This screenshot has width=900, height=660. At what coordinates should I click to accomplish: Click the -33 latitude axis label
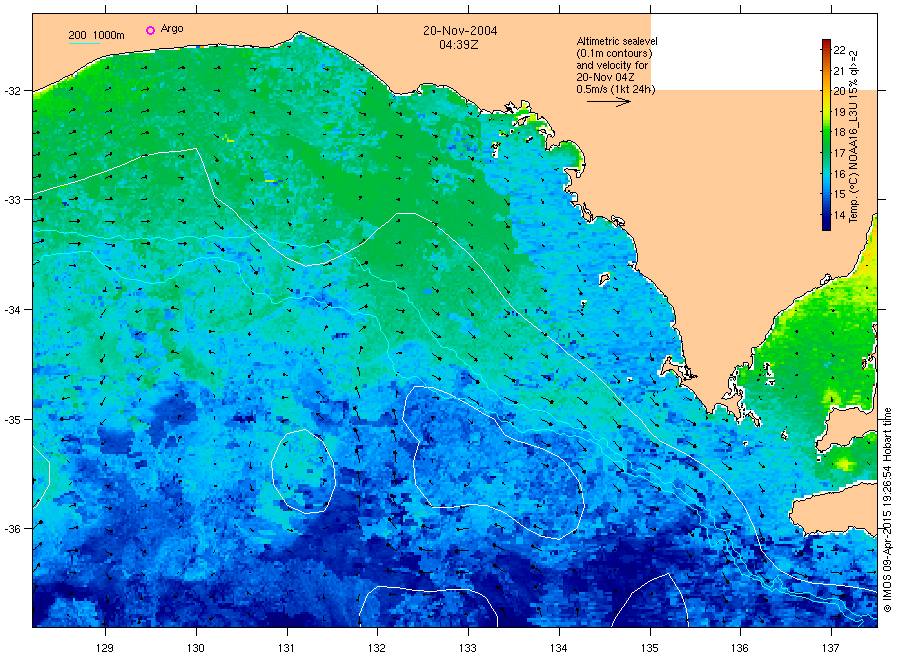coord(13,200)
